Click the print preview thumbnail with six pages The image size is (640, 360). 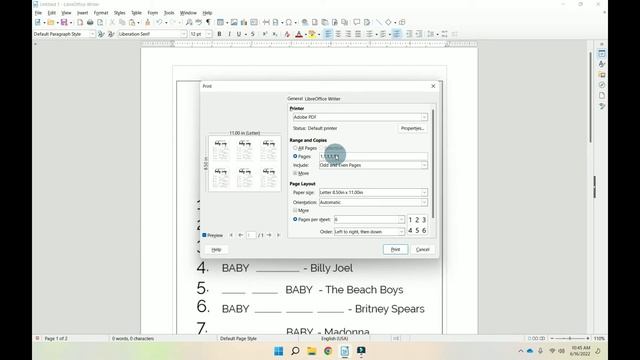point(244,164)
